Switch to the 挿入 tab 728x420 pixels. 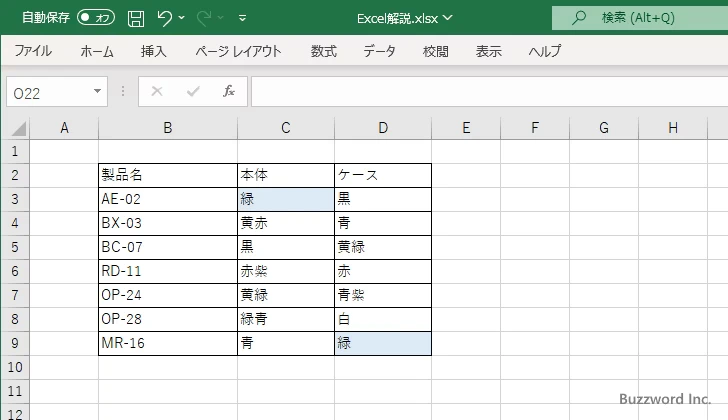[x=154, y=51]
